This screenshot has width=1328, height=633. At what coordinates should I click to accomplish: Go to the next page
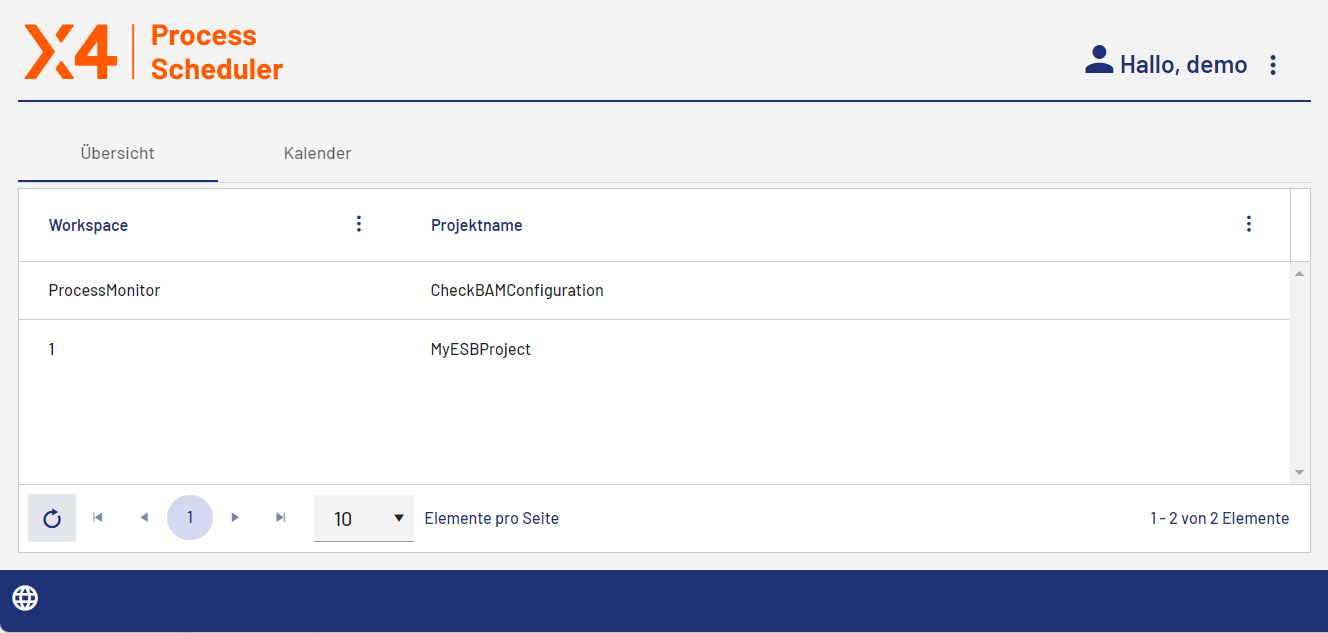point(235,518)
